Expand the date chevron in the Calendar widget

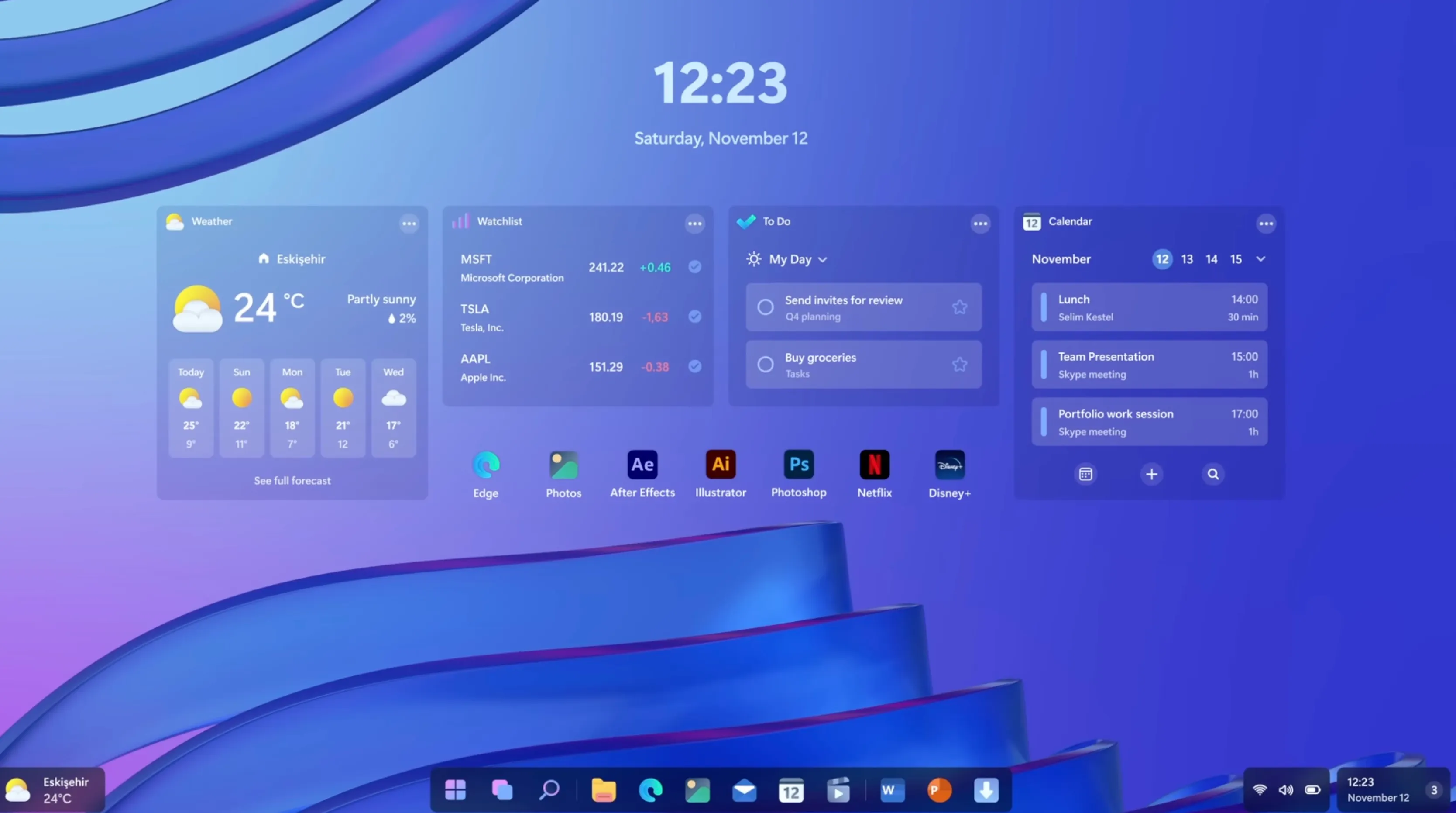tap(1261, 259)
